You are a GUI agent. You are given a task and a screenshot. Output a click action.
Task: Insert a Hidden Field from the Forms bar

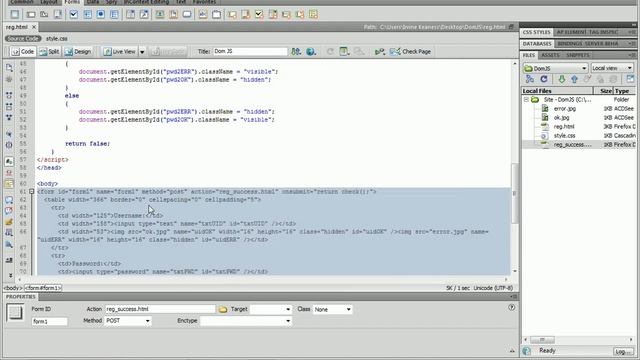44,15
